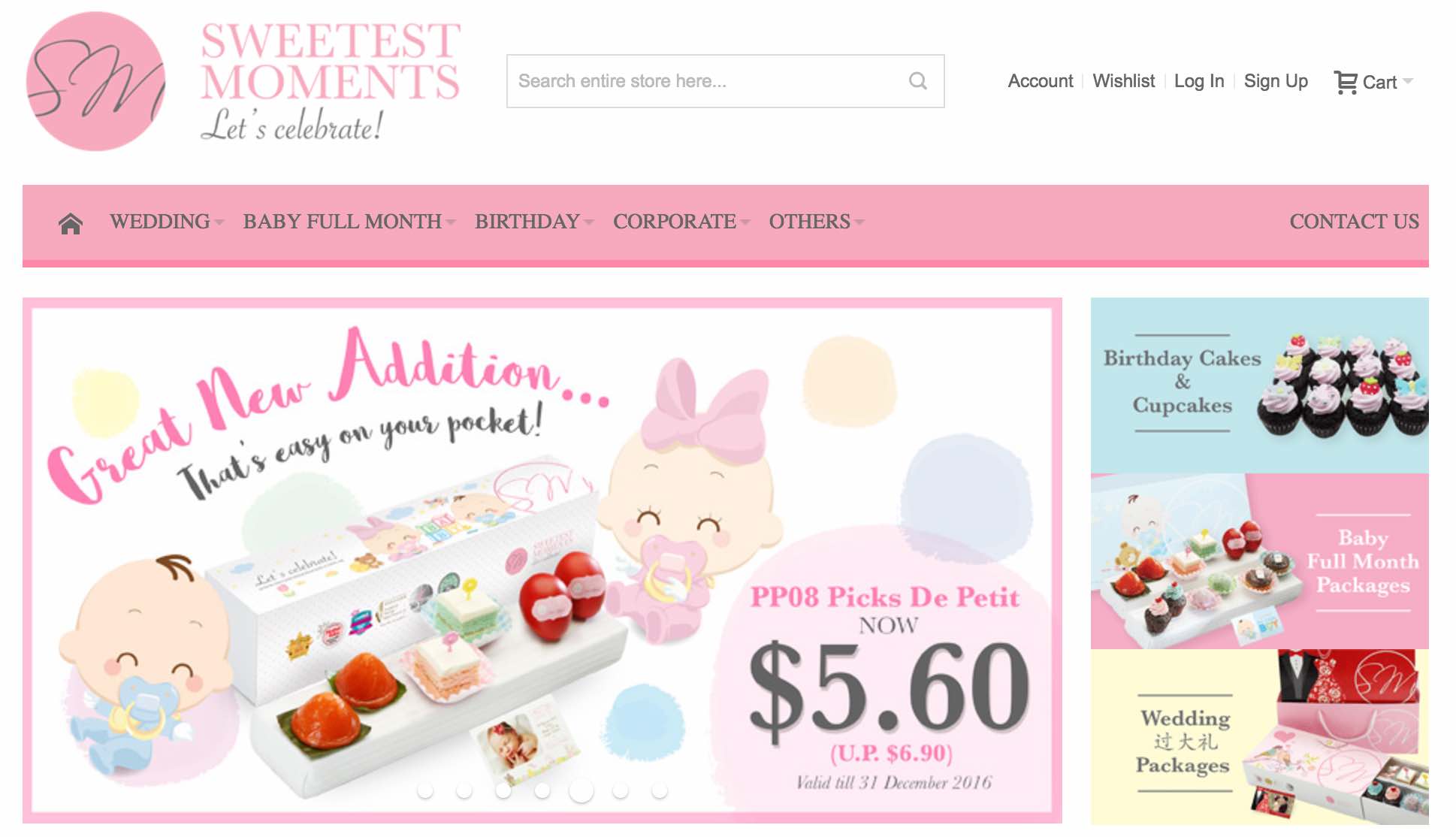Screen dimensions: 1456x837
Task: Click the search entire store field
Action: point(725,81)
